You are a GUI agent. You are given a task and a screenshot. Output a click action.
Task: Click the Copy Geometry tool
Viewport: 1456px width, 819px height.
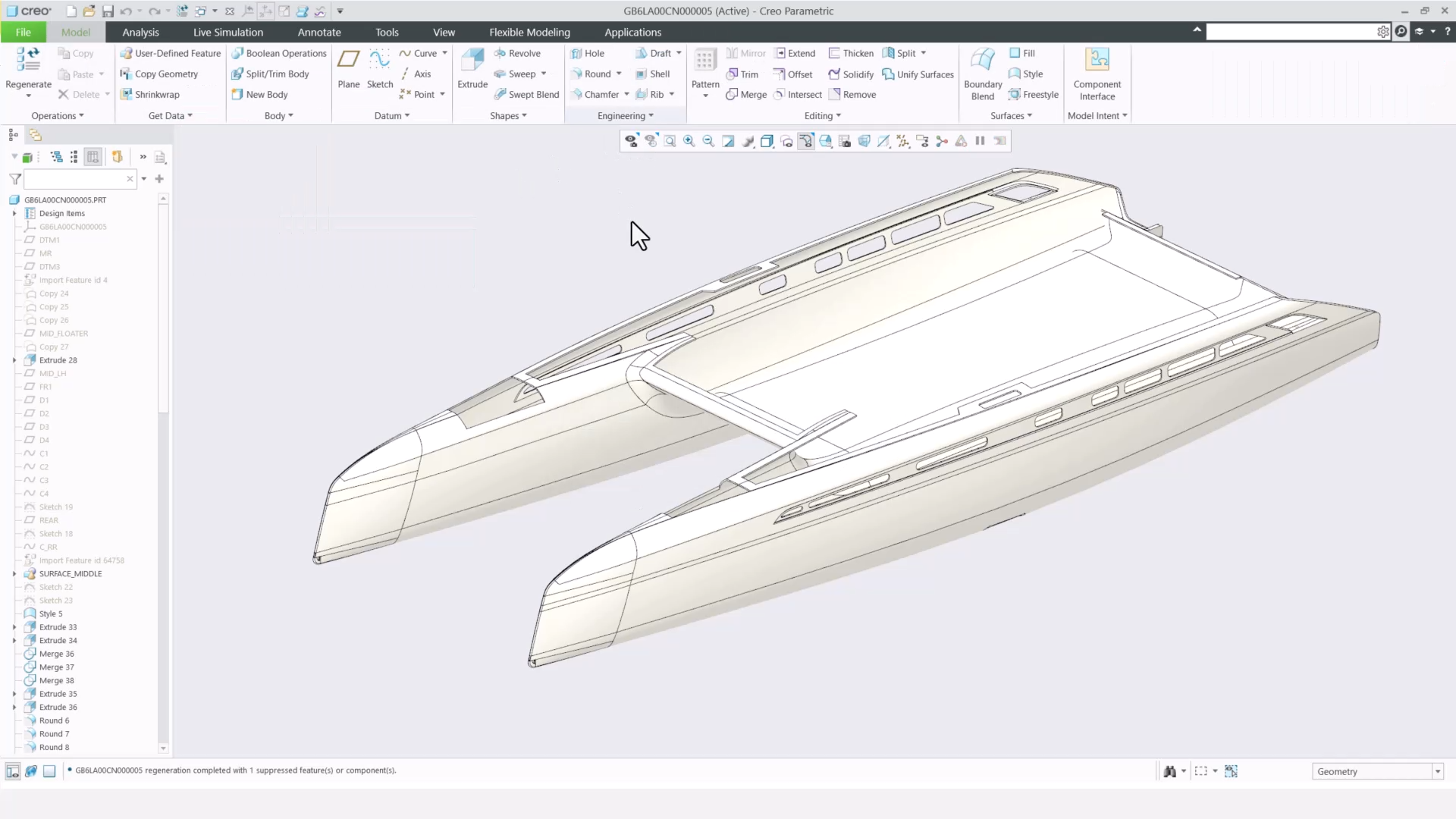(159, 74)
